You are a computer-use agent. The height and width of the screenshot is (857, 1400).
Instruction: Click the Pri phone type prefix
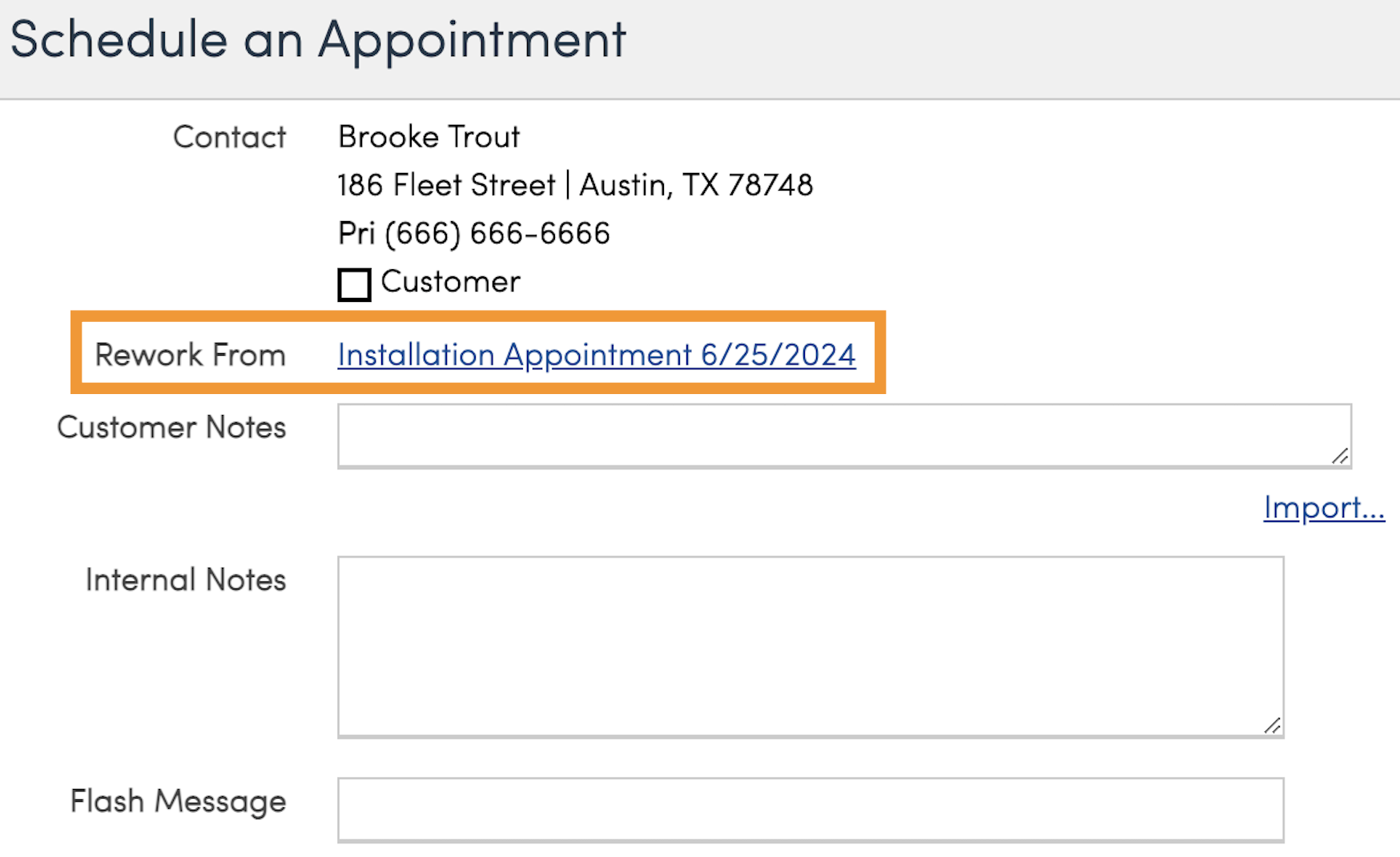pos(356,234)
